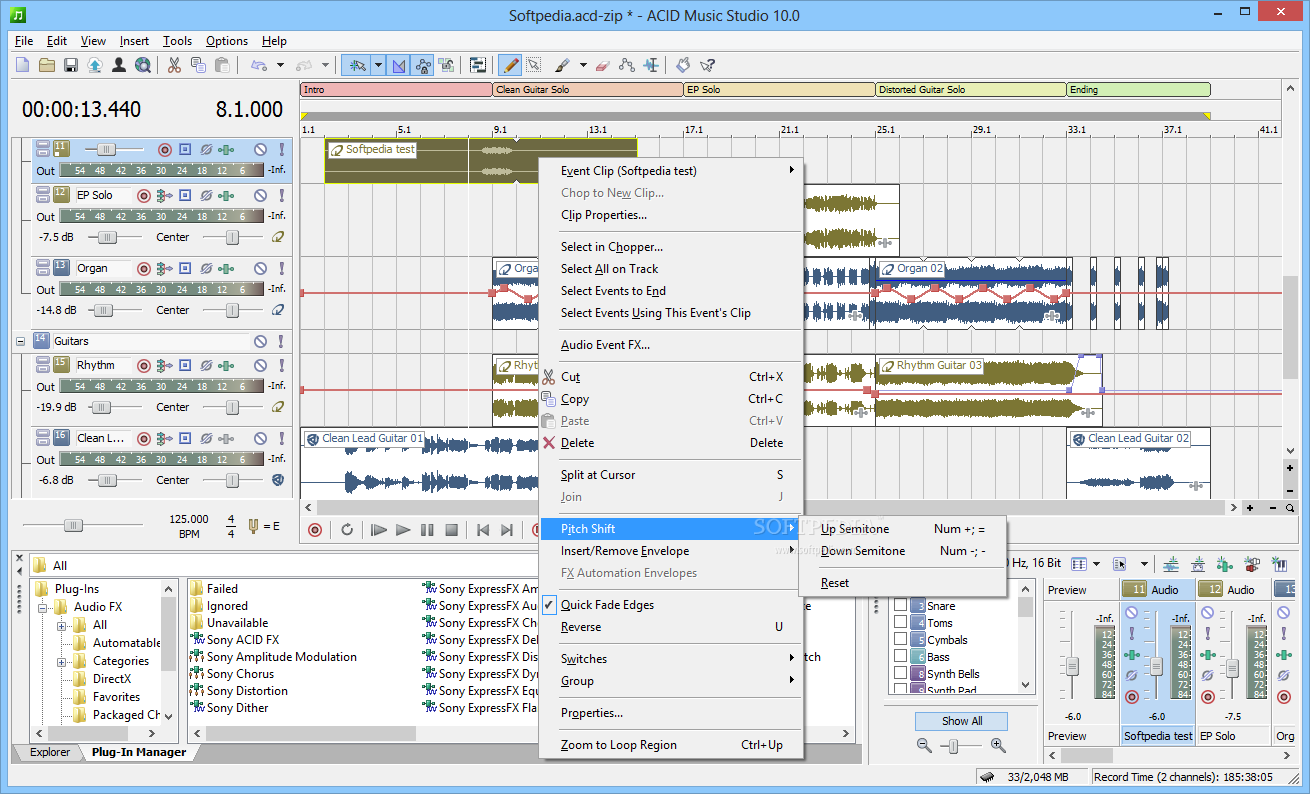Click the Undo arrow icon
The image size is (1310, 794).
click(x=259, y=65)
